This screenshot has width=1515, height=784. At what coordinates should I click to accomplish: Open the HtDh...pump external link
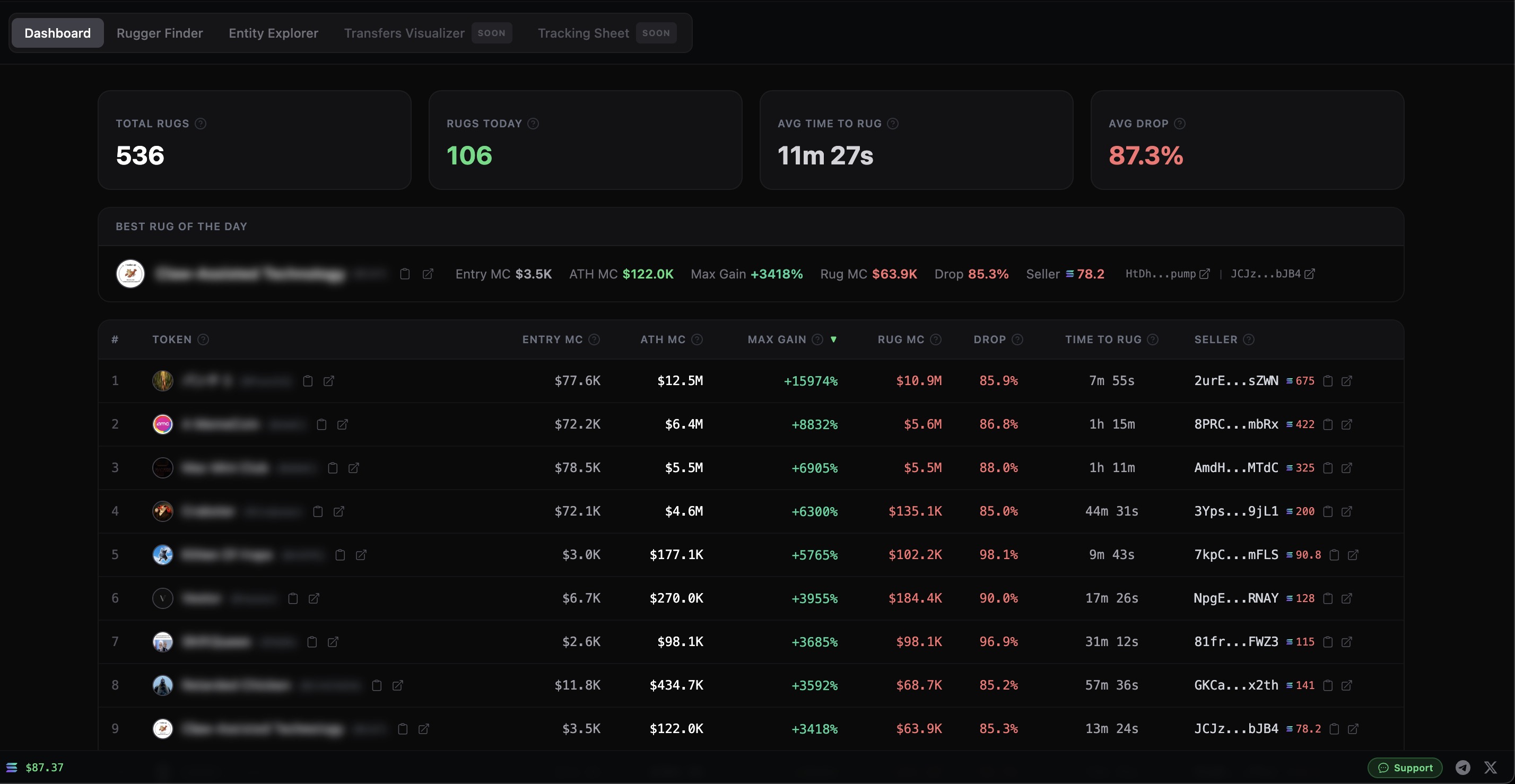[1205, 274]
